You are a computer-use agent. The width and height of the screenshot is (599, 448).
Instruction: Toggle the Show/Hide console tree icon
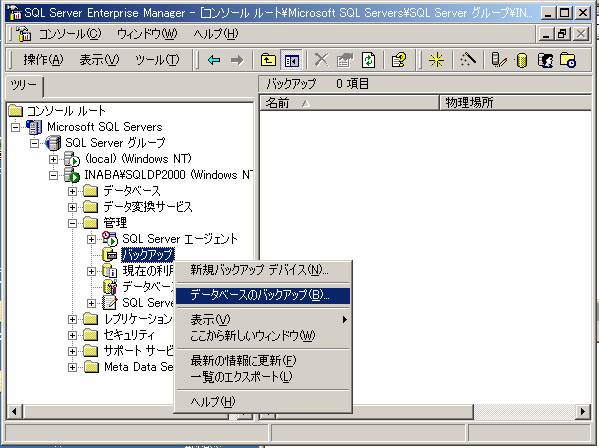[x=291, y=60]
